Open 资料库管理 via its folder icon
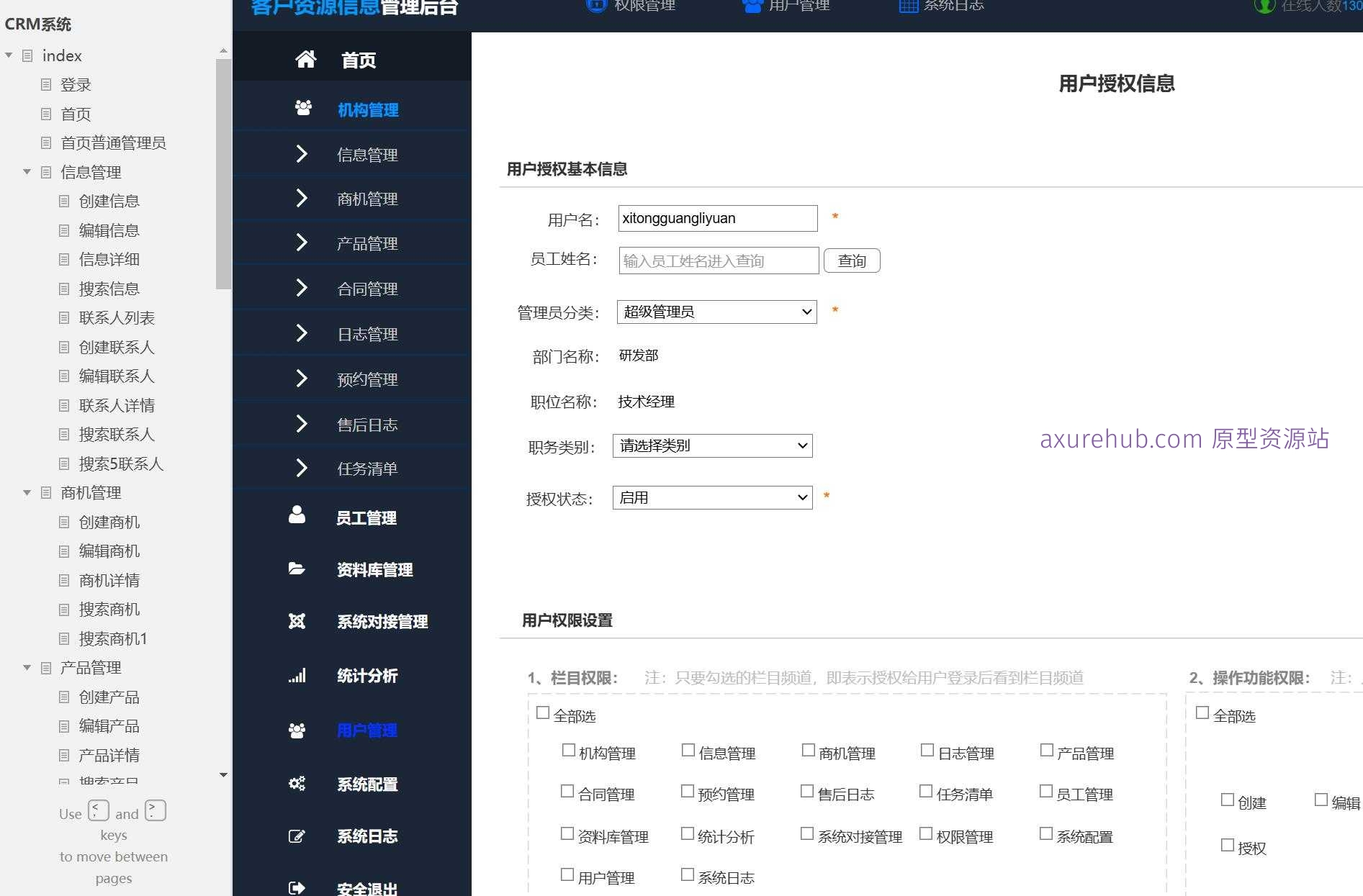This screenshot has width=1363, height=896. (297, 569)
